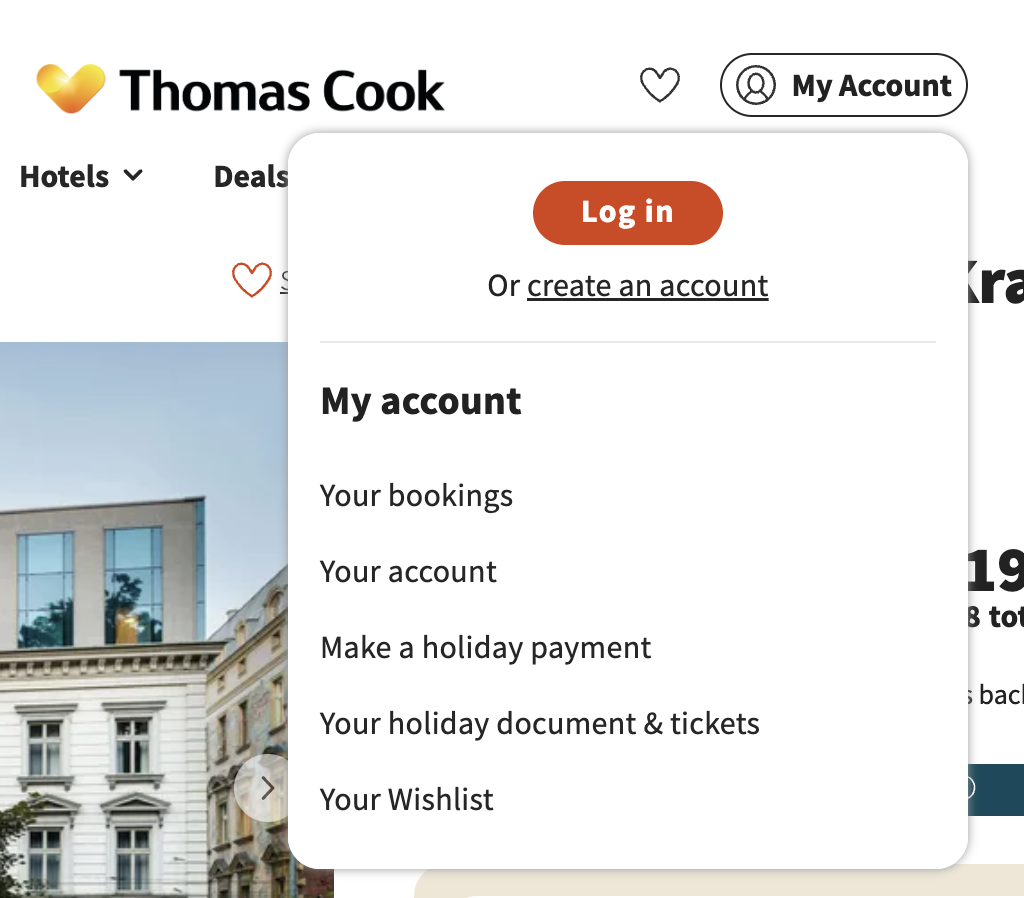Open wishlist via header heart icon
1024x898 pixels.
(x=660, y=86)
